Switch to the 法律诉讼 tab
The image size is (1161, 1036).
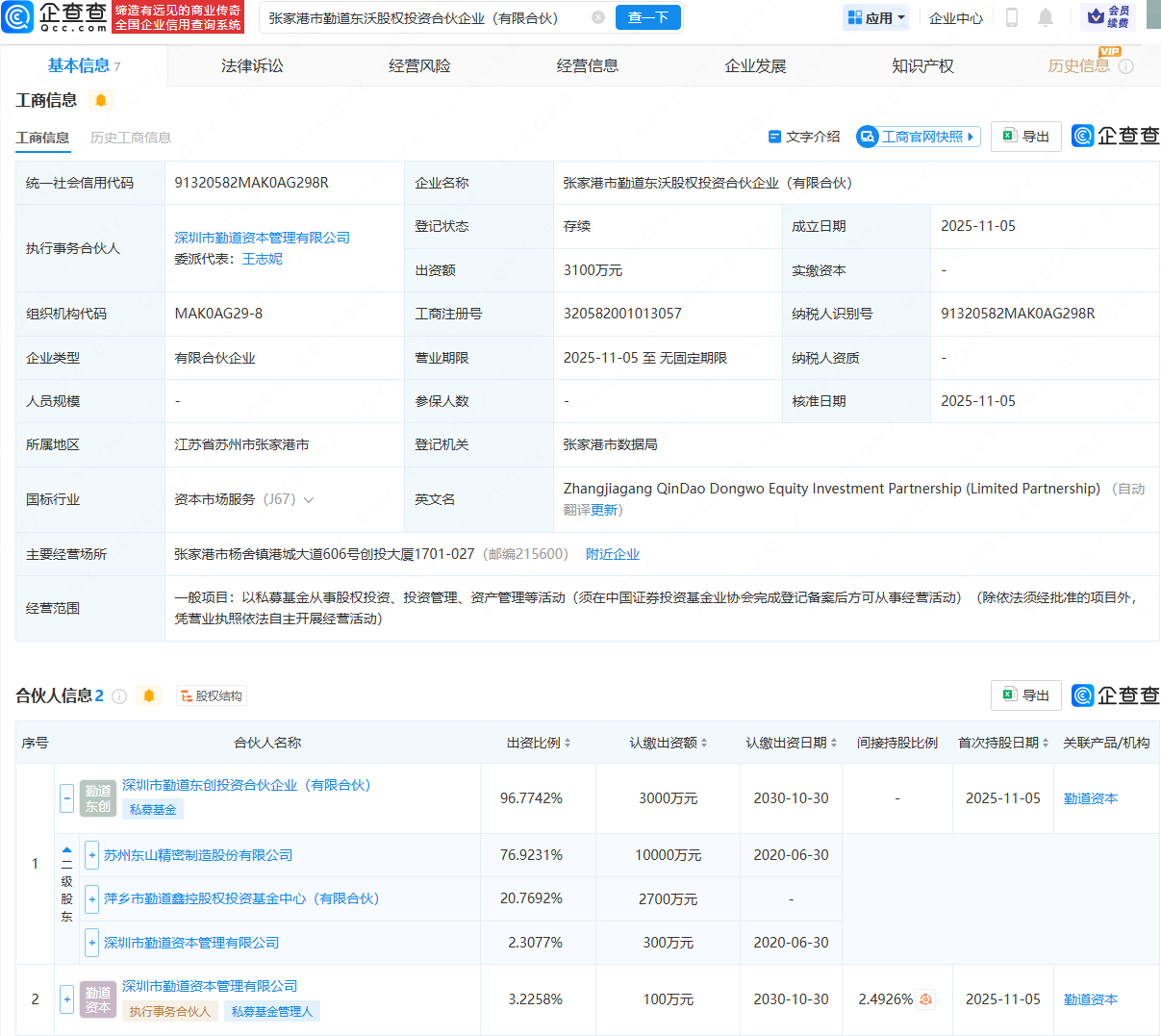click(x=252, y=65)
